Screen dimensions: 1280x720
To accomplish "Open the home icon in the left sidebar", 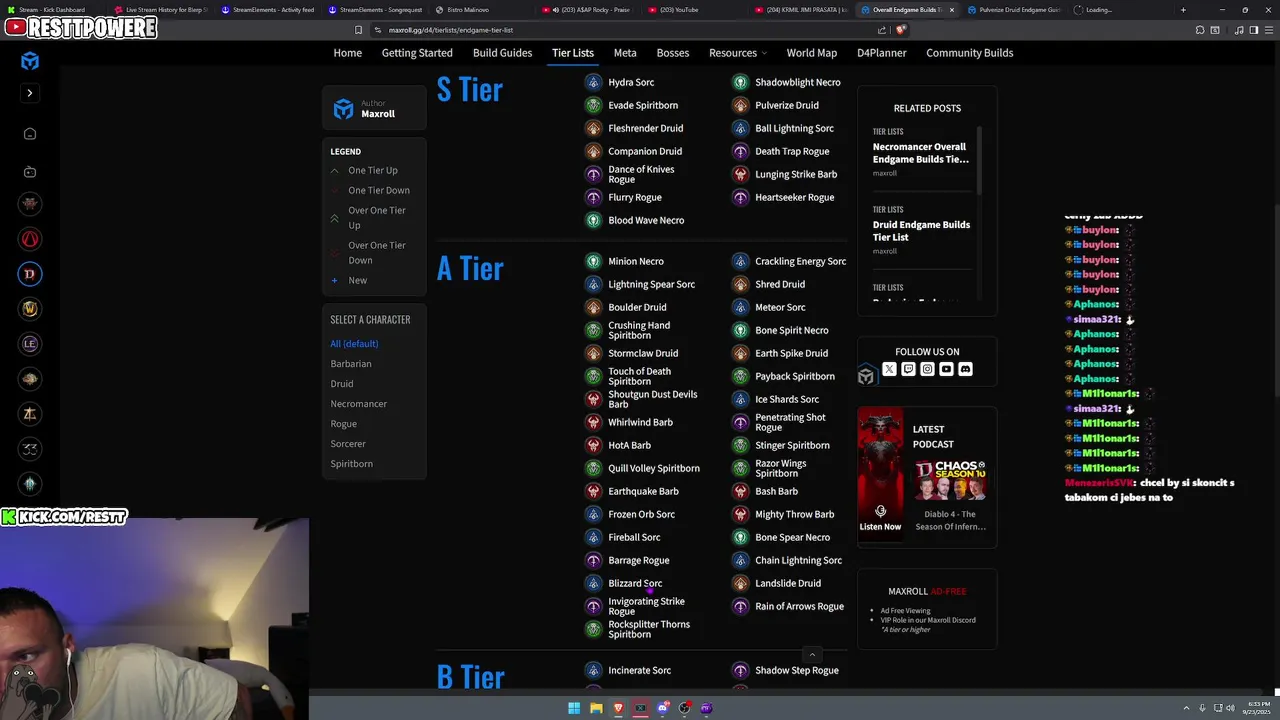I will pyautogui.click(x=30, y=134).
